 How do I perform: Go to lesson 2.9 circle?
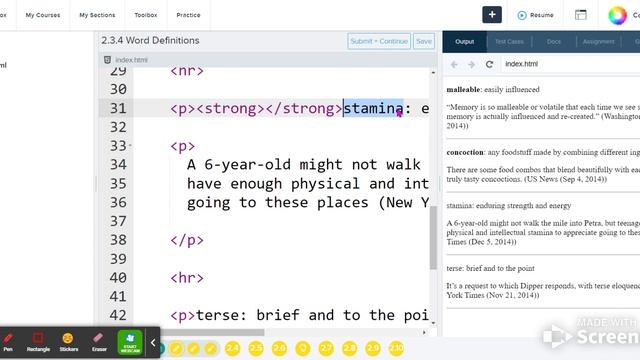tap(373, 349)
